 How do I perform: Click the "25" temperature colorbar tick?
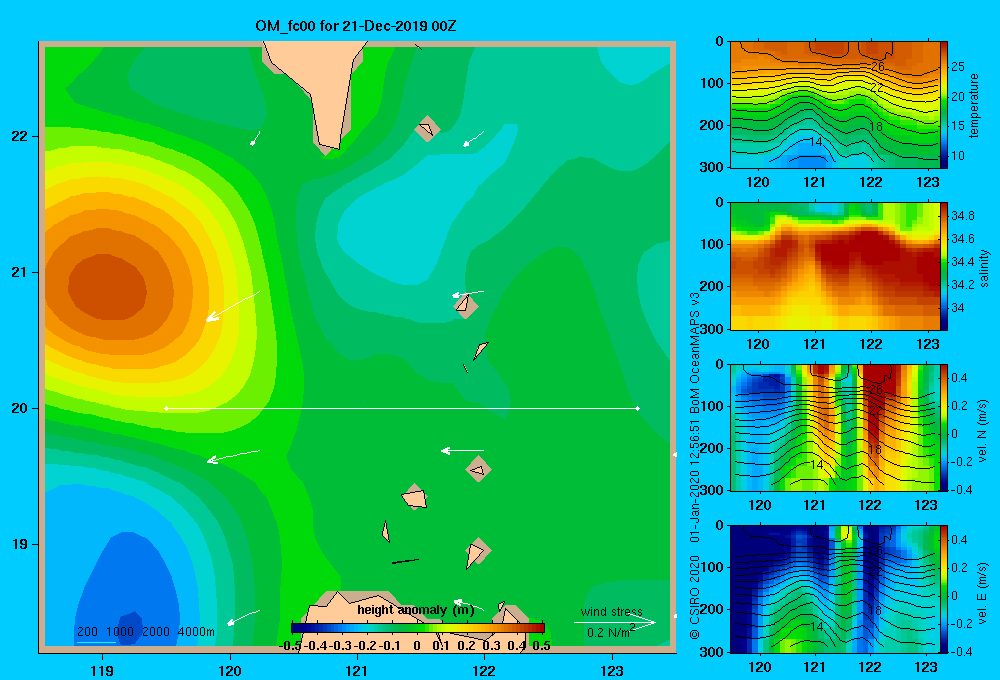tap(958, 67)
